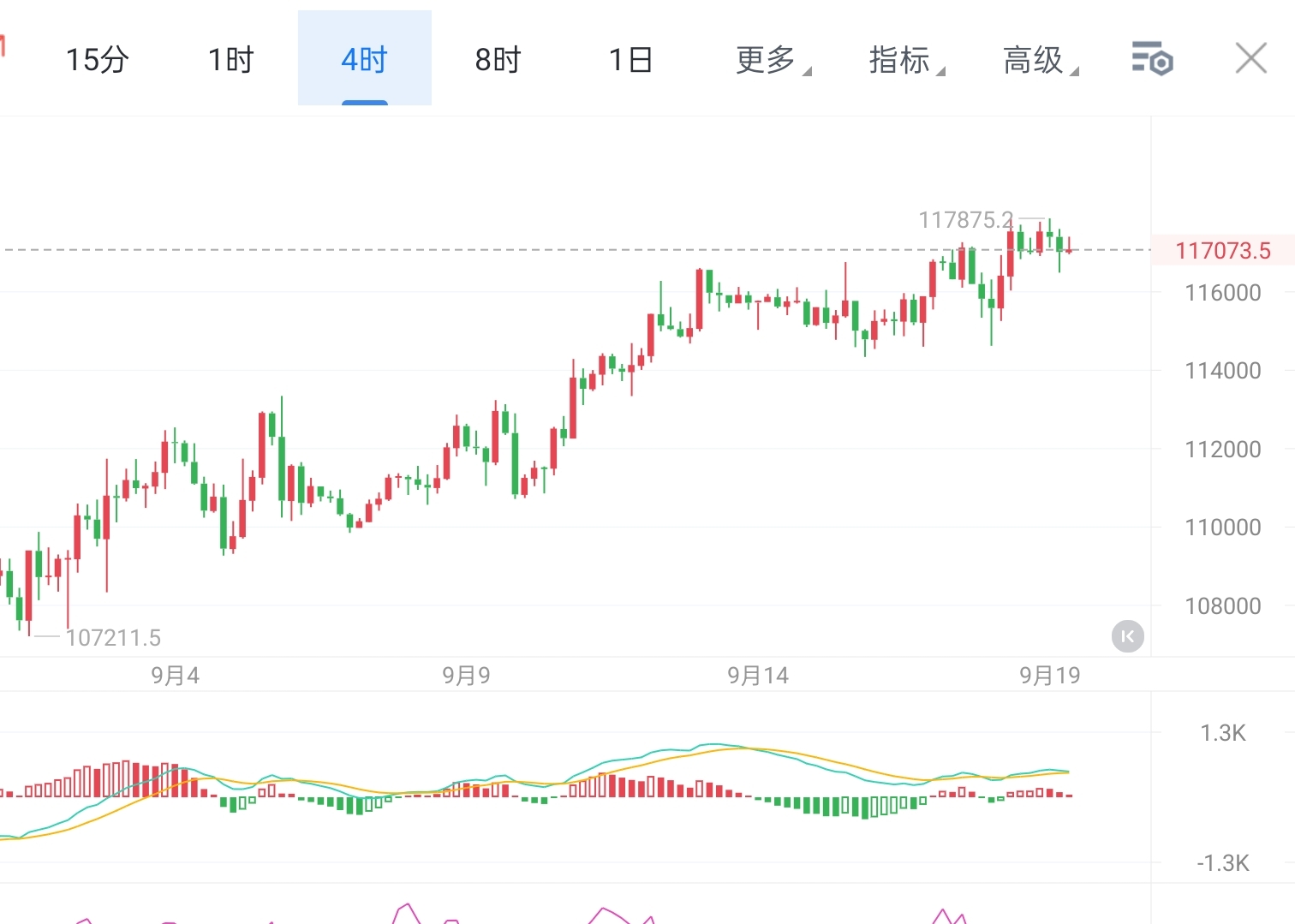The width and height of the screenshot is (1295, 924).
Task: Click the 9月14 date marker
Action: [x=757, y=676]
